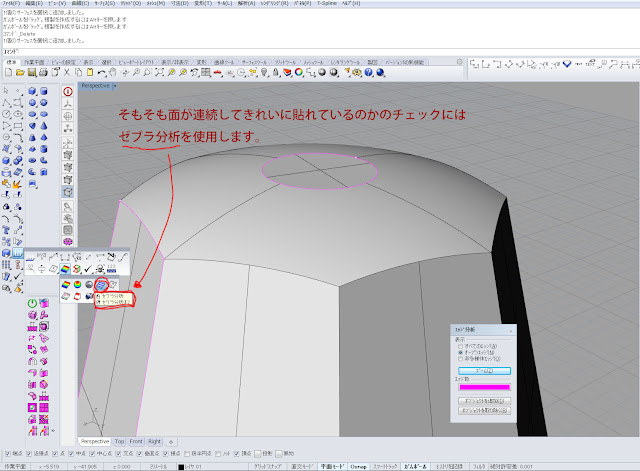Open the Perspective viewport title dropdown arrow
This screenshot has width=640, height=471.
[x=115, y=86]
